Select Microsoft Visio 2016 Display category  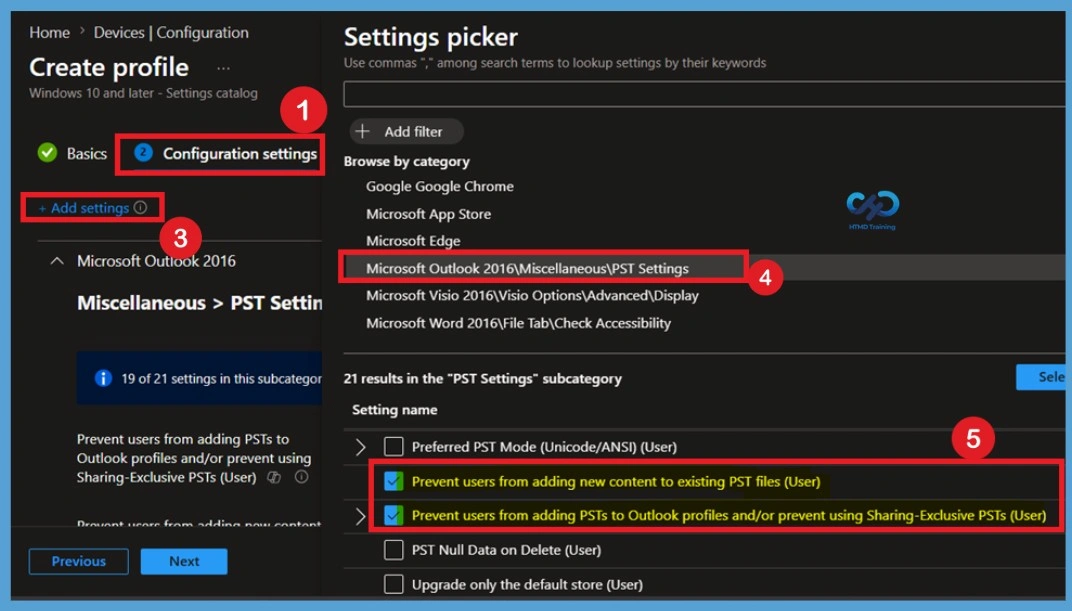pos(532,296)
